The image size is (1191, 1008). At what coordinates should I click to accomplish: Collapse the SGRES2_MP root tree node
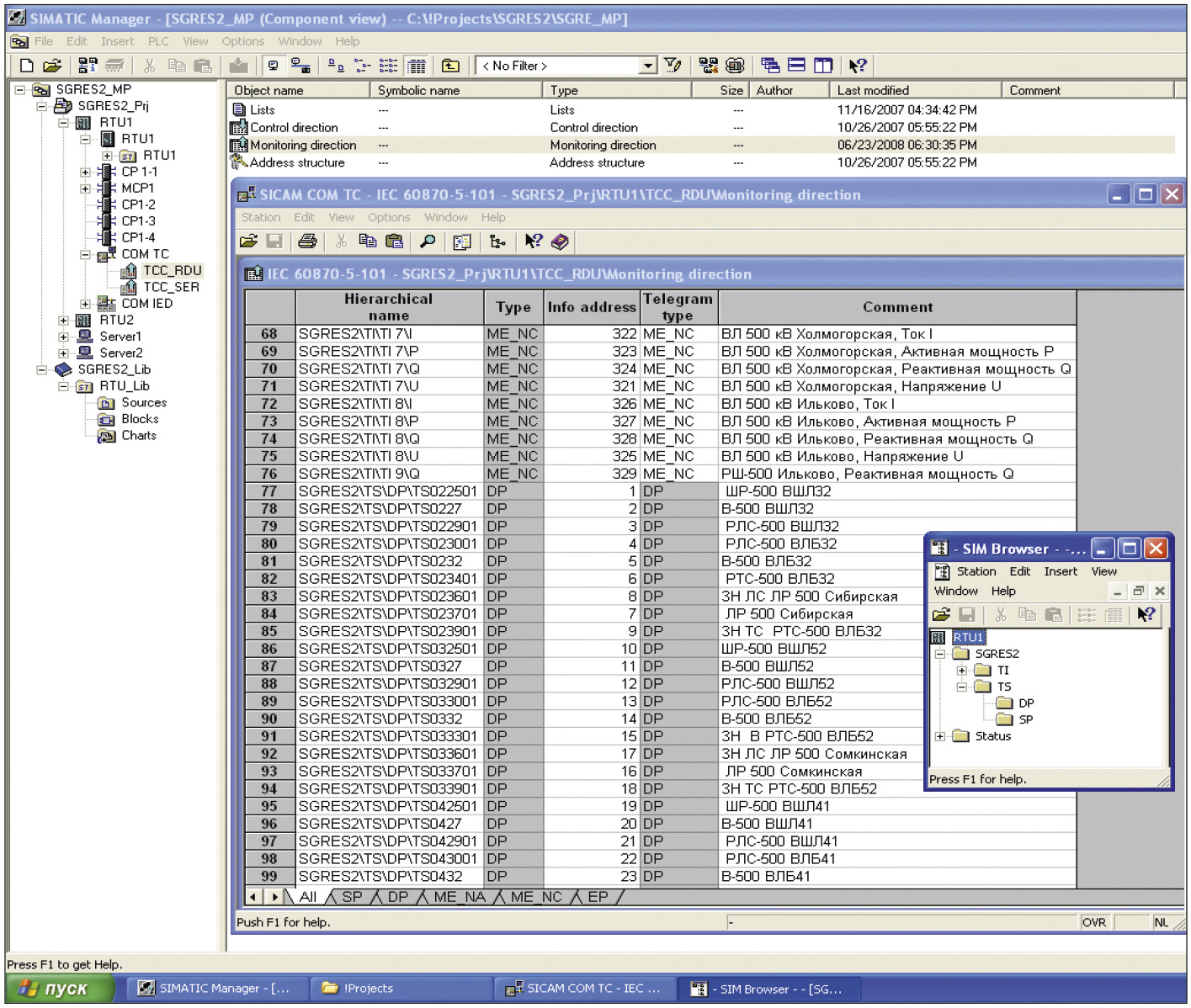19,89
